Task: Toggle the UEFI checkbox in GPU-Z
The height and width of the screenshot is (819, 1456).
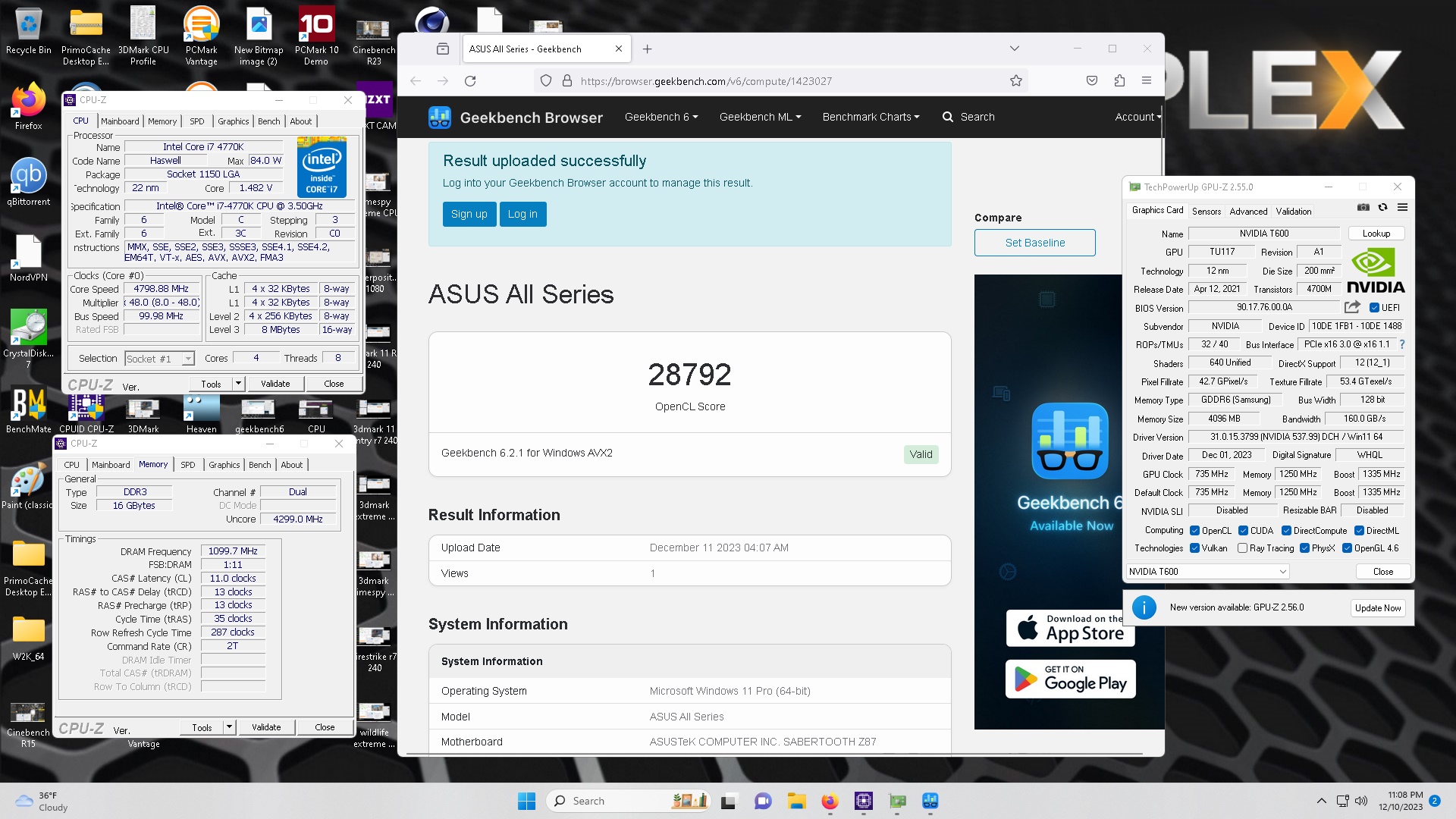Action: point(1374,308)
